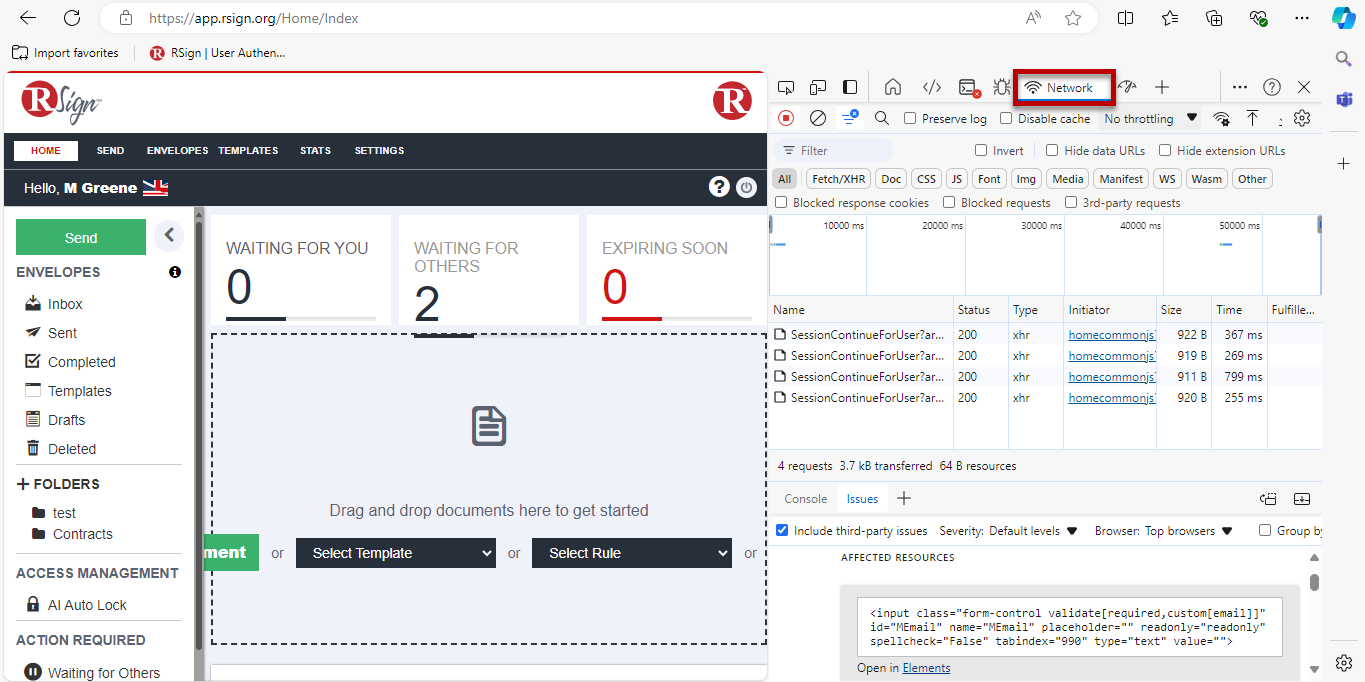This screenshot has height=682, width=1365.
Task: Check 3rd-party requests option
Action: [1071, 202]
